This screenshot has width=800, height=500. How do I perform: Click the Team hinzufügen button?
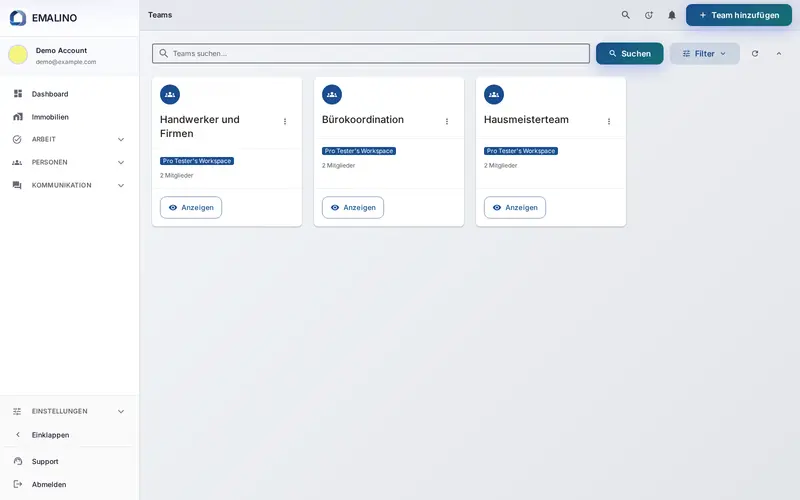click(739, 15)
